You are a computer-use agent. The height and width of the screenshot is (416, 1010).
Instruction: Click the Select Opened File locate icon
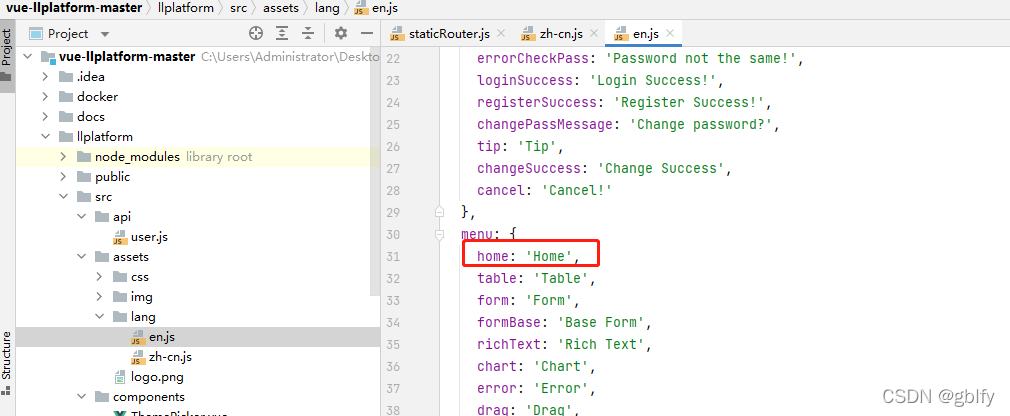[256, 33]
